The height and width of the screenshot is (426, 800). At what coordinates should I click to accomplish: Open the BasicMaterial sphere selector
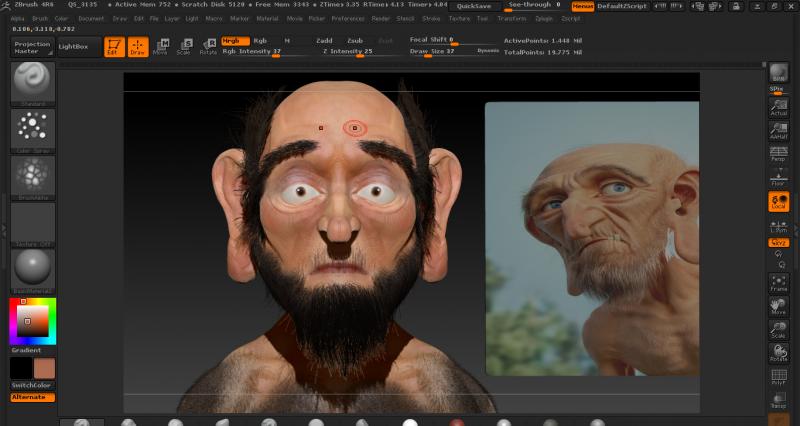tap(33, 271)
